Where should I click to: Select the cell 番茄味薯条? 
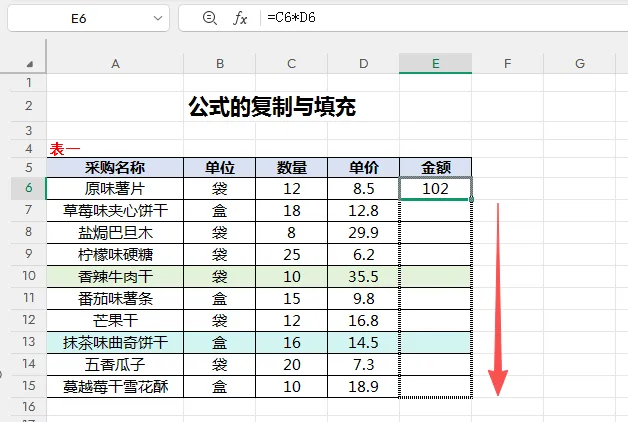115,299
